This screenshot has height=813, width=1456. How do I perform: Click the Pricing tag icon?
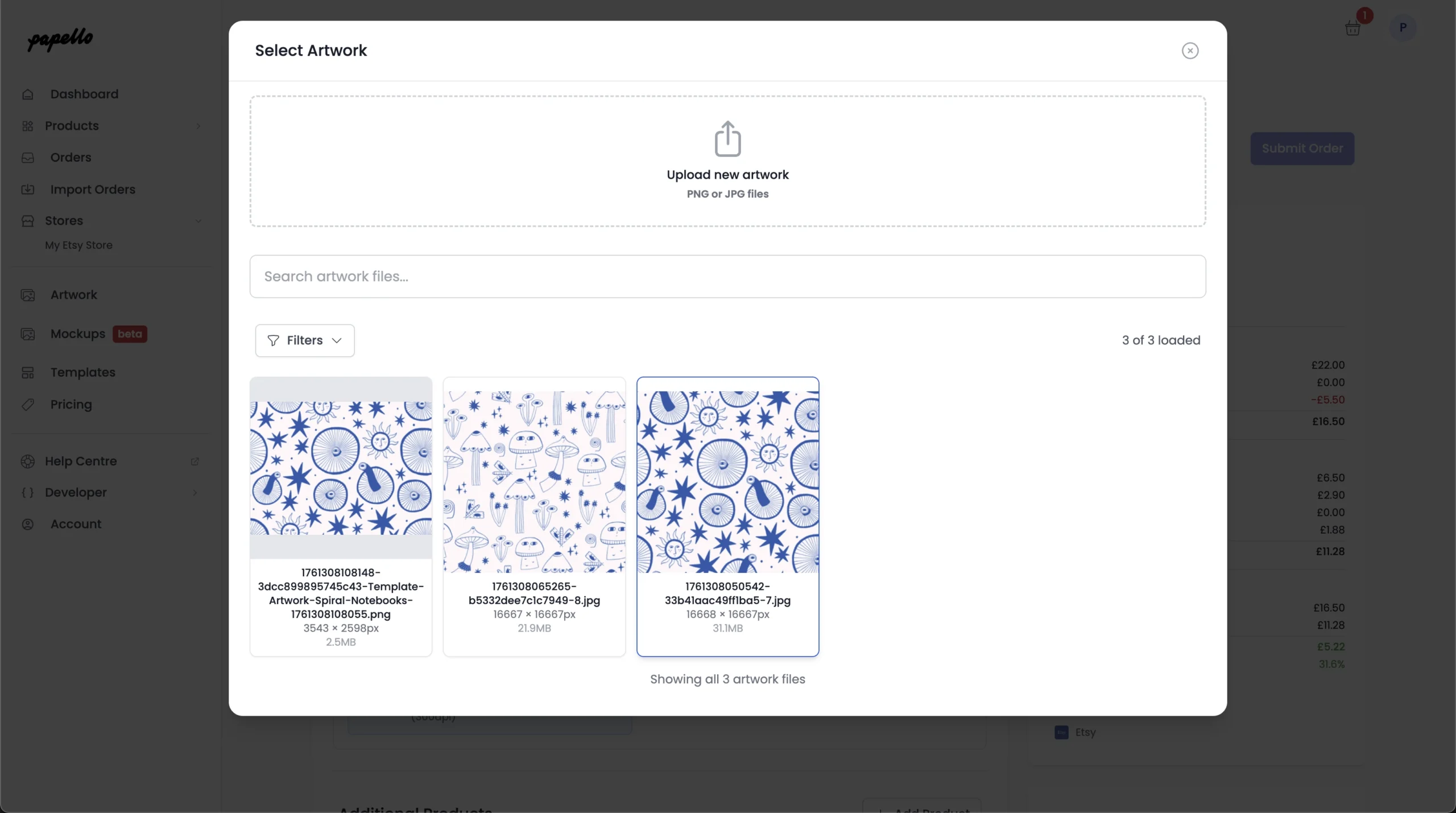pos(28,405)
